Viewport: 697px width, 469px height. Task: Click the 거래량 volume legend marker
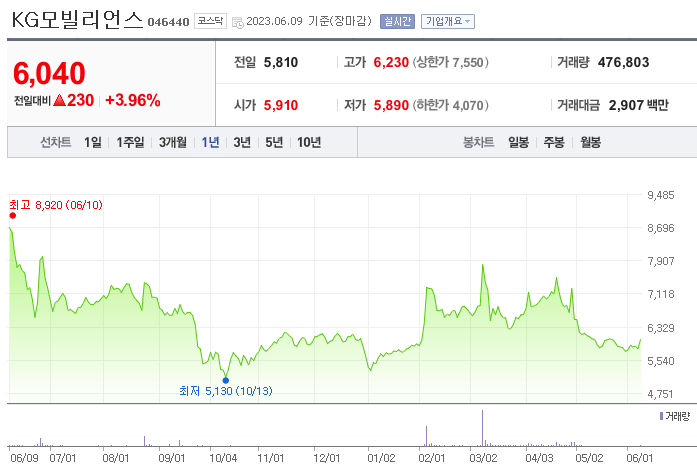pos(661,416)
